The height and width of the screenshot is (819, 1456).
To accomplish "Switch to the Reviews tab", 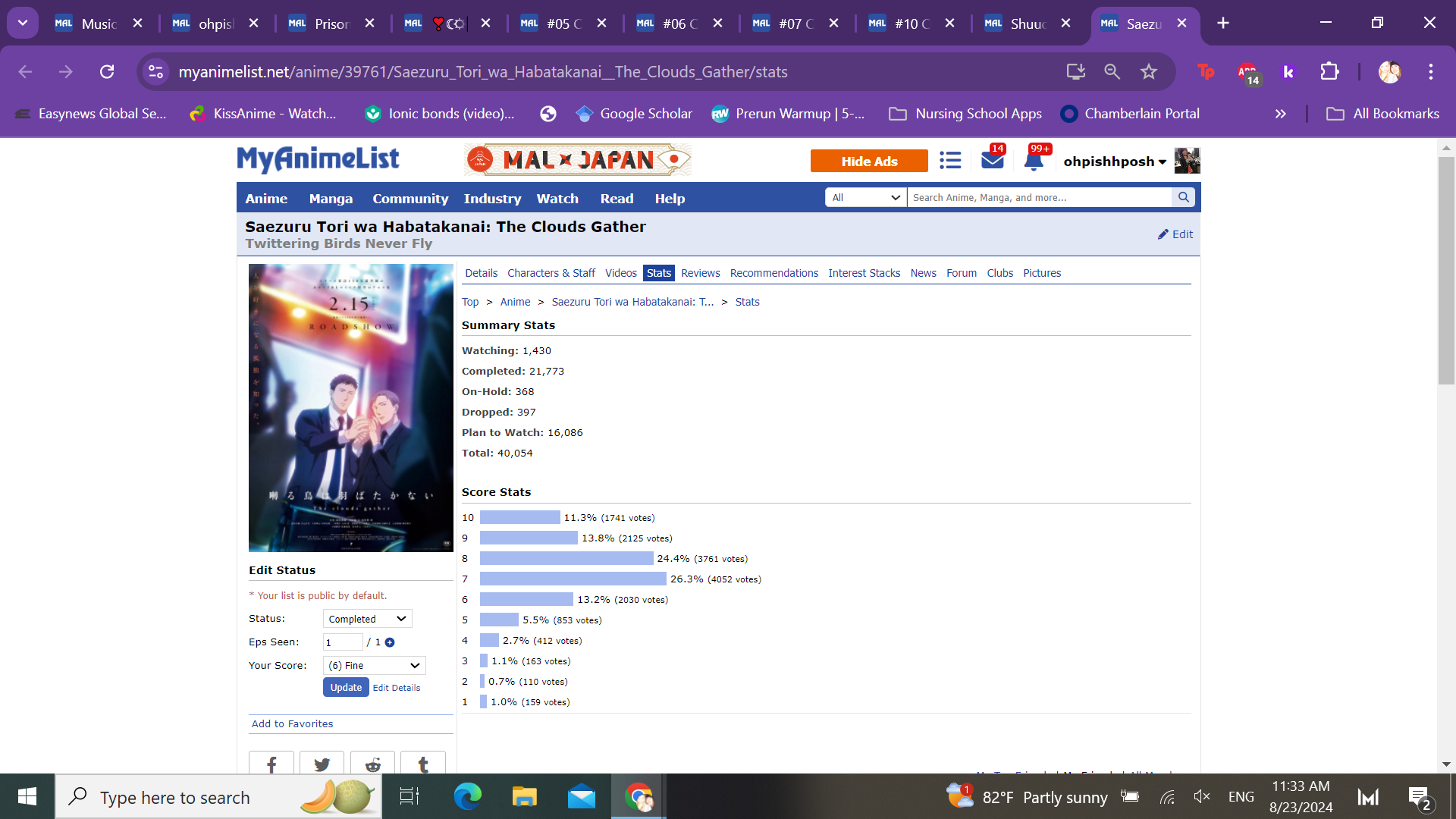I will click(700, 273).
